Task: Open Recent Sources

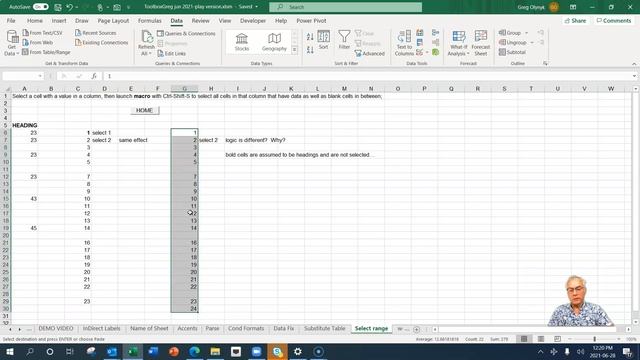Action: pos(96,33)
